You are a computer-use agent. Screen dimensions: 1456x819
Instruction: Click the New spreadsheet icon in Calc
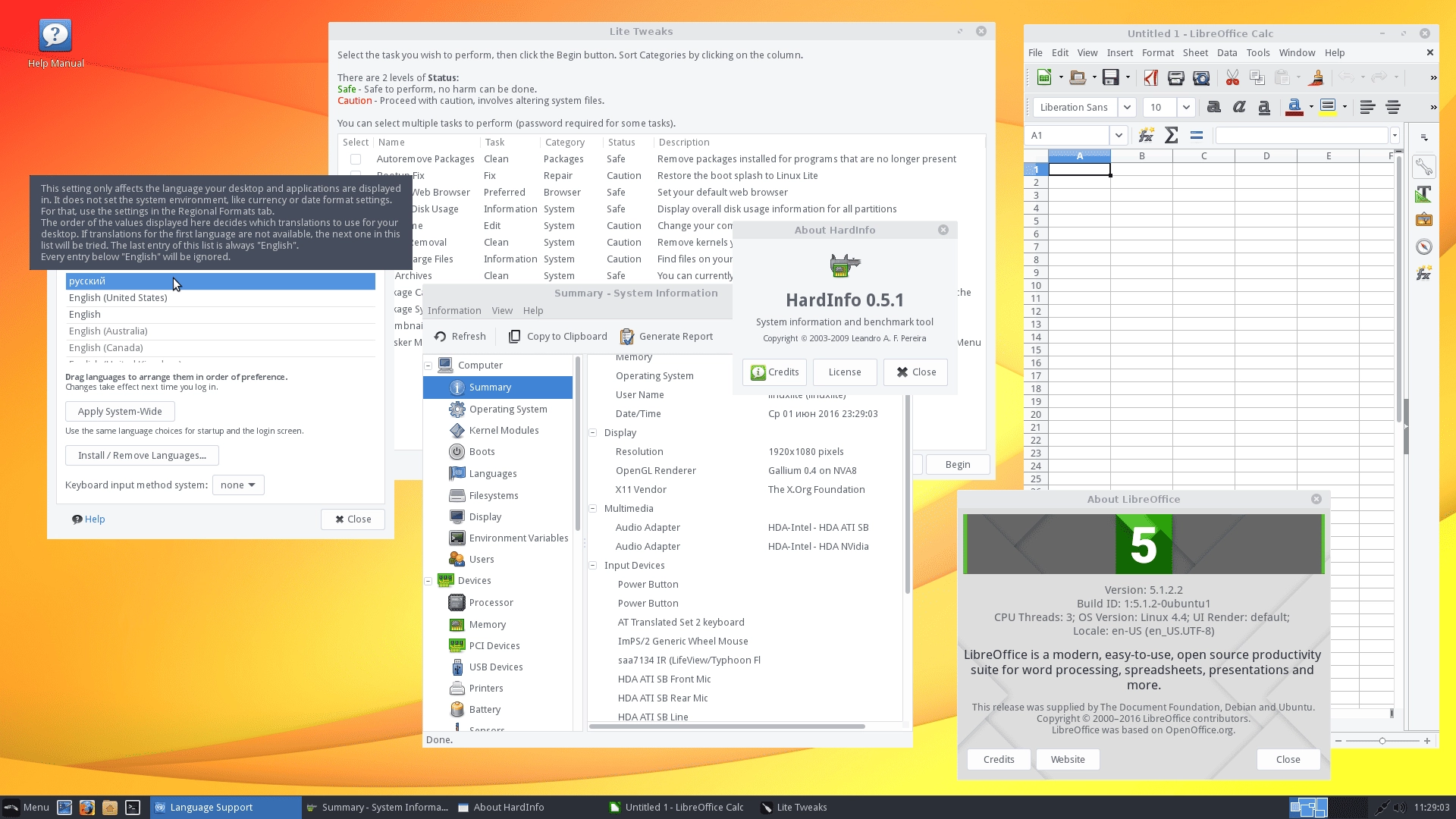point(1044,77)
